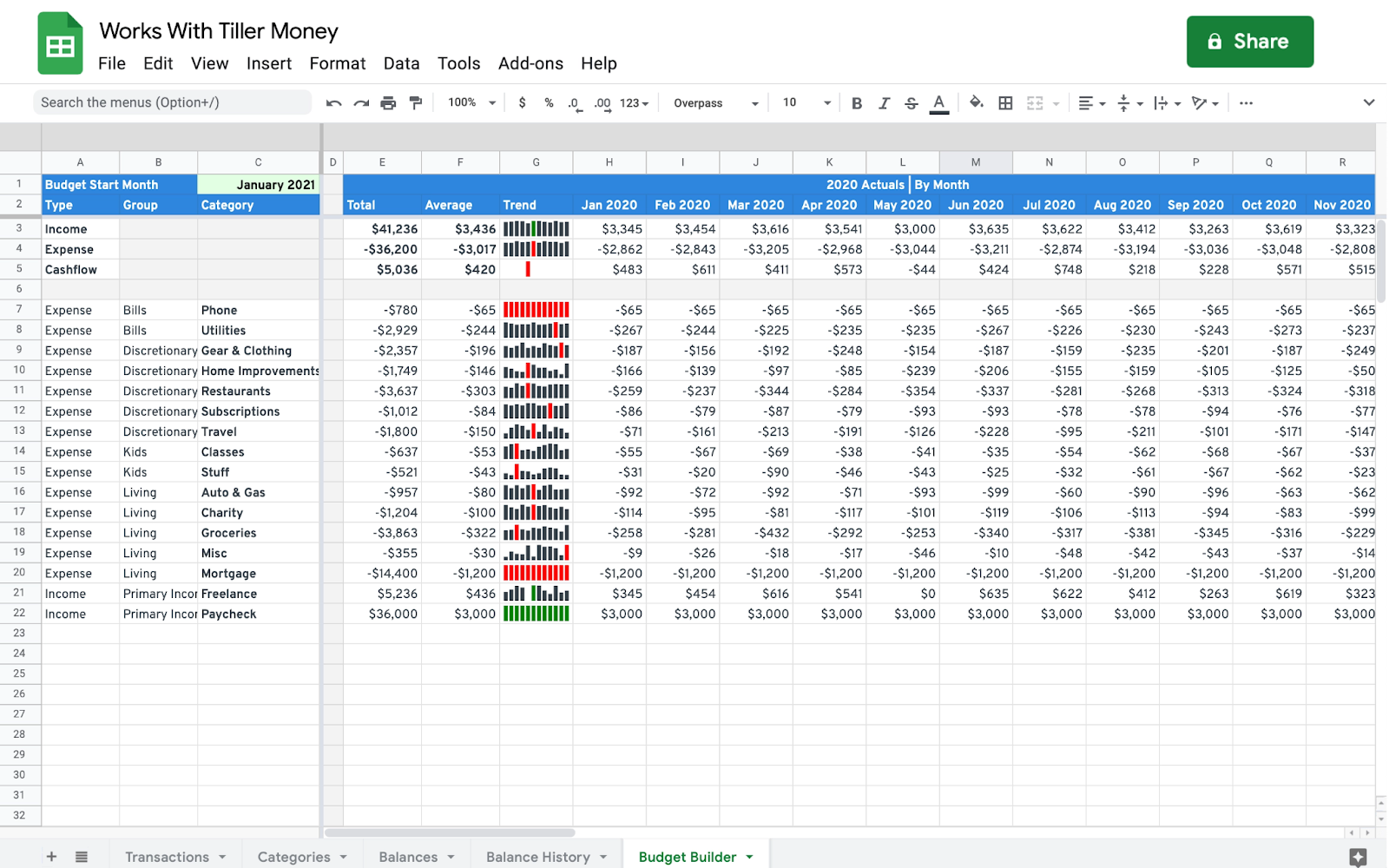The height and width of the screenshot is (868, 1389).
Task: Open the fill color paint bucket
Action: [x=977, y=102]
